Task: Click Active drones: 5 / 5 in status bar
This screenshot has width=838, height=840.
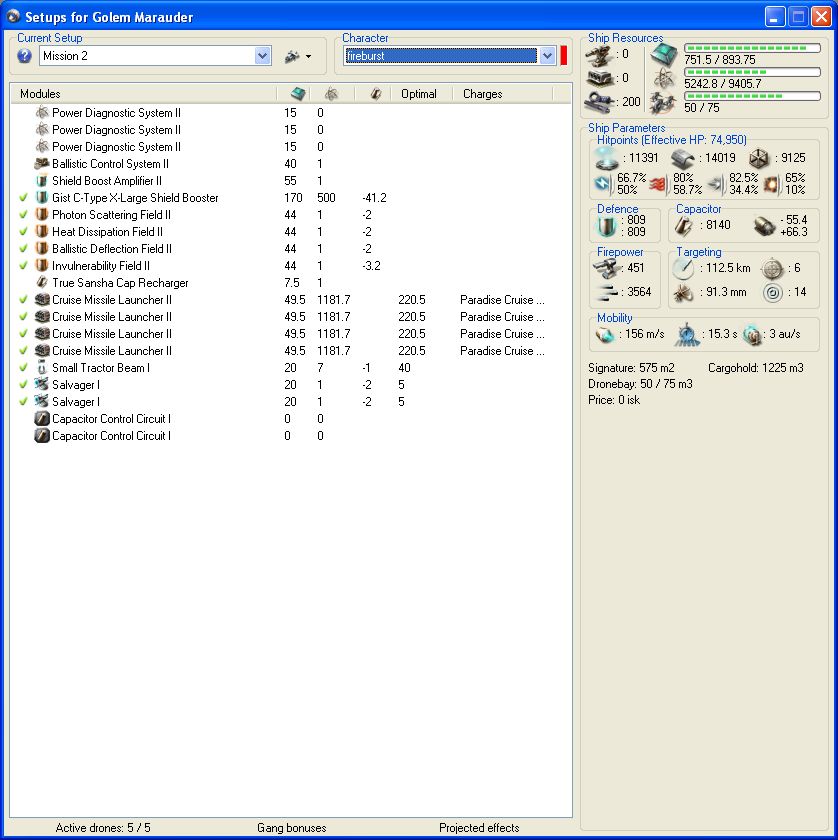Action: point(103,828)
